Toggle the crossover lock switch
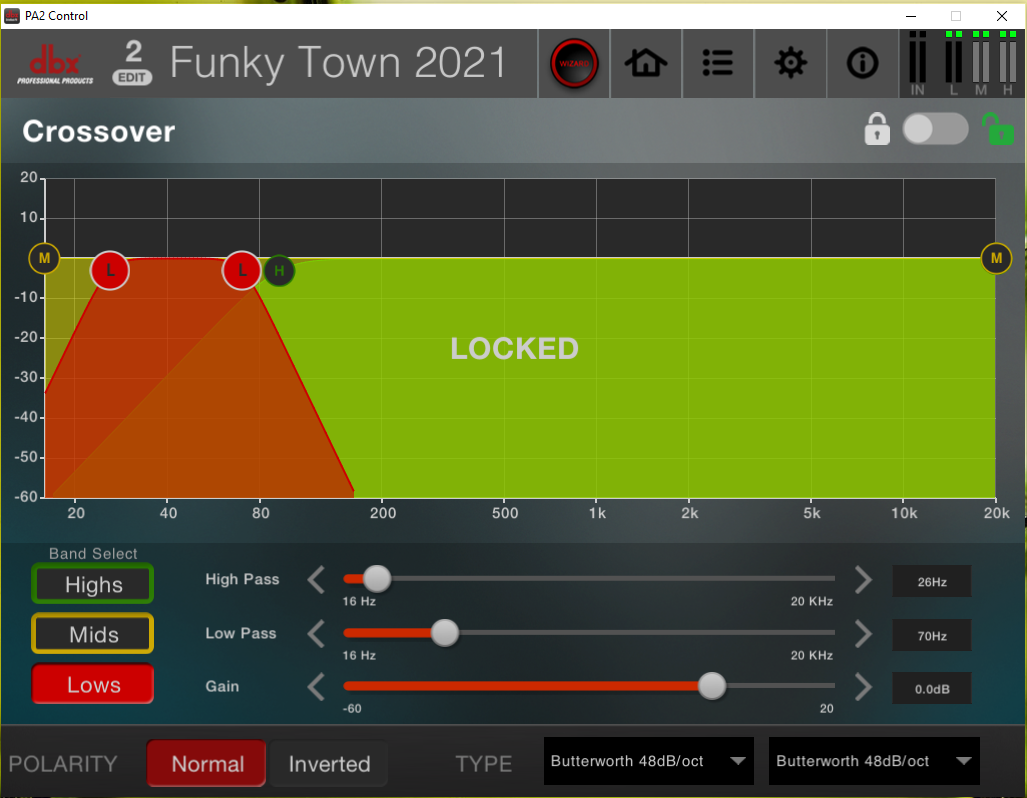 (x=935, y=130)
